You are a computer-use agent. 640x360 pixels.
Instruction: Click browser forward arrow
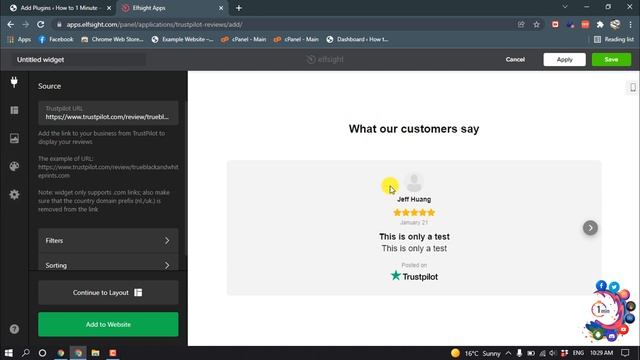(25, 24)
